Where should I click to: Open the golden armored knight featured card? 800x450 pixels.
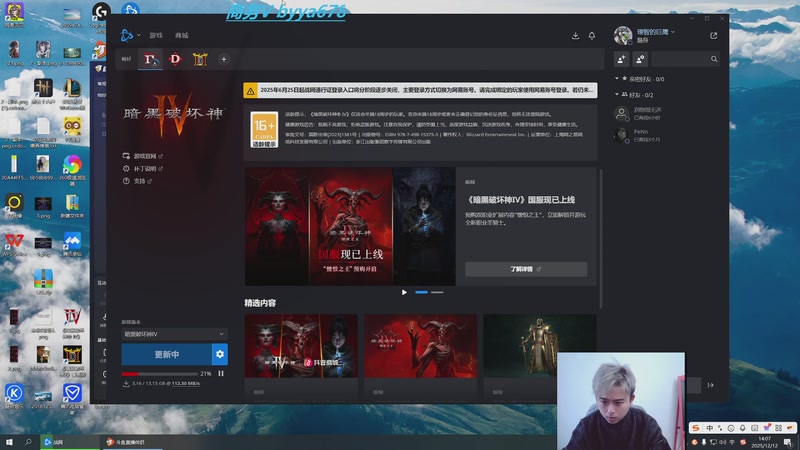[540, 346]
